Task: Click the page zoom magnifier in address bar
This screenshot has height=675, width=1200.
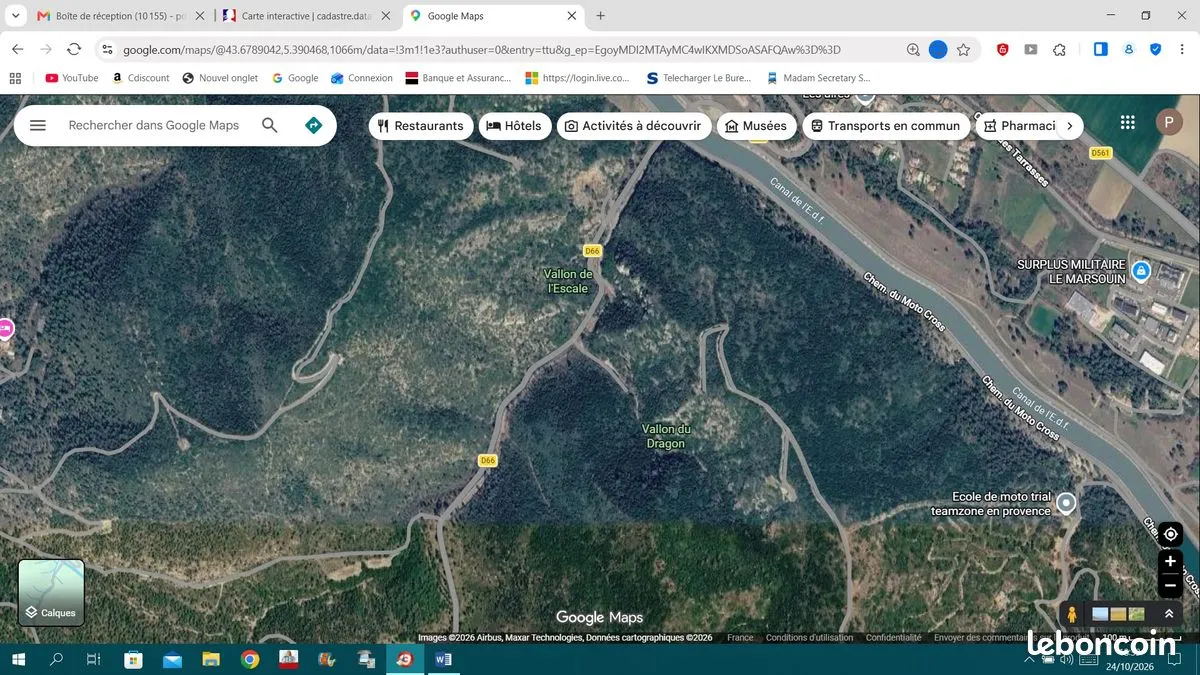Action: pyautogui.click(x=913, y=49)
